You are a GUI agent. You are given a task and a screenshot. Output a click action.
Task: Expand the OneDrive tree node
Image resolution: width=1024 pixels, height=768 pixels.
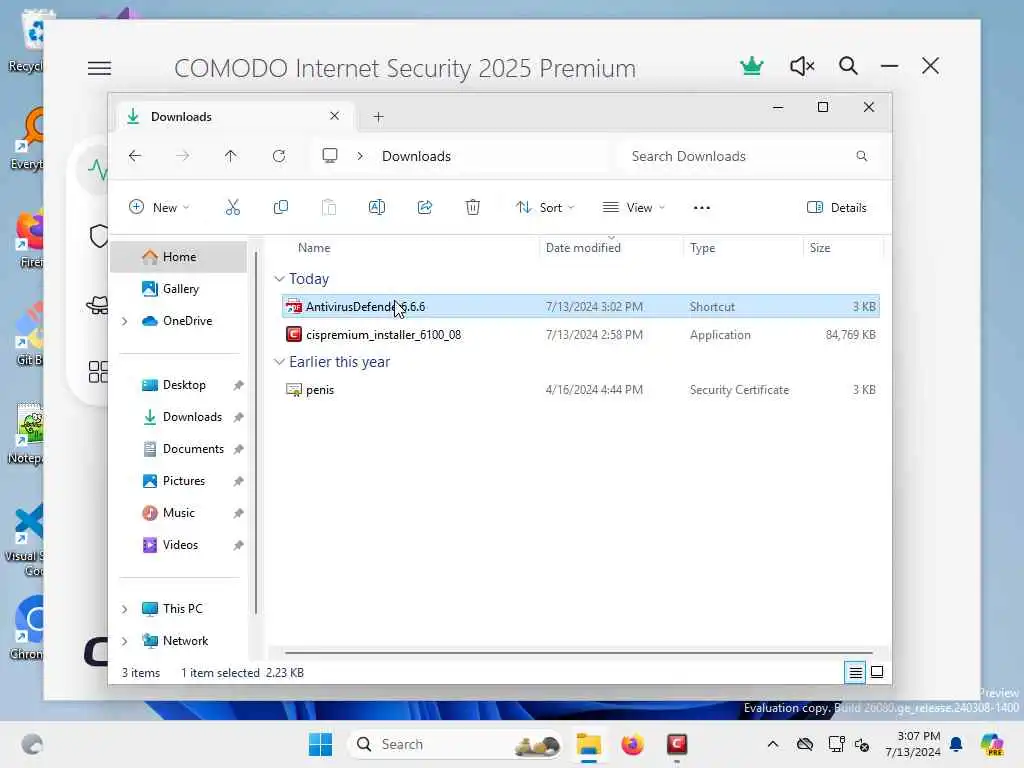125,321
